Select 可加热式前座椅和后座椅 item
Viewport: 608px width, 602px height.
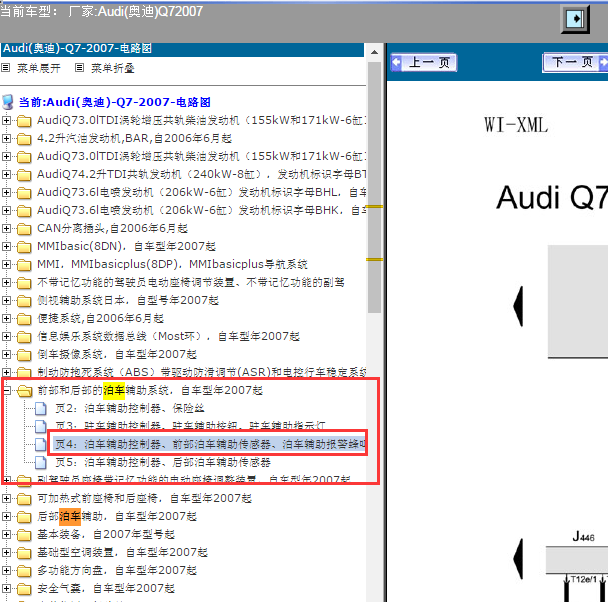pyautogui.click(x=144, y=498)
